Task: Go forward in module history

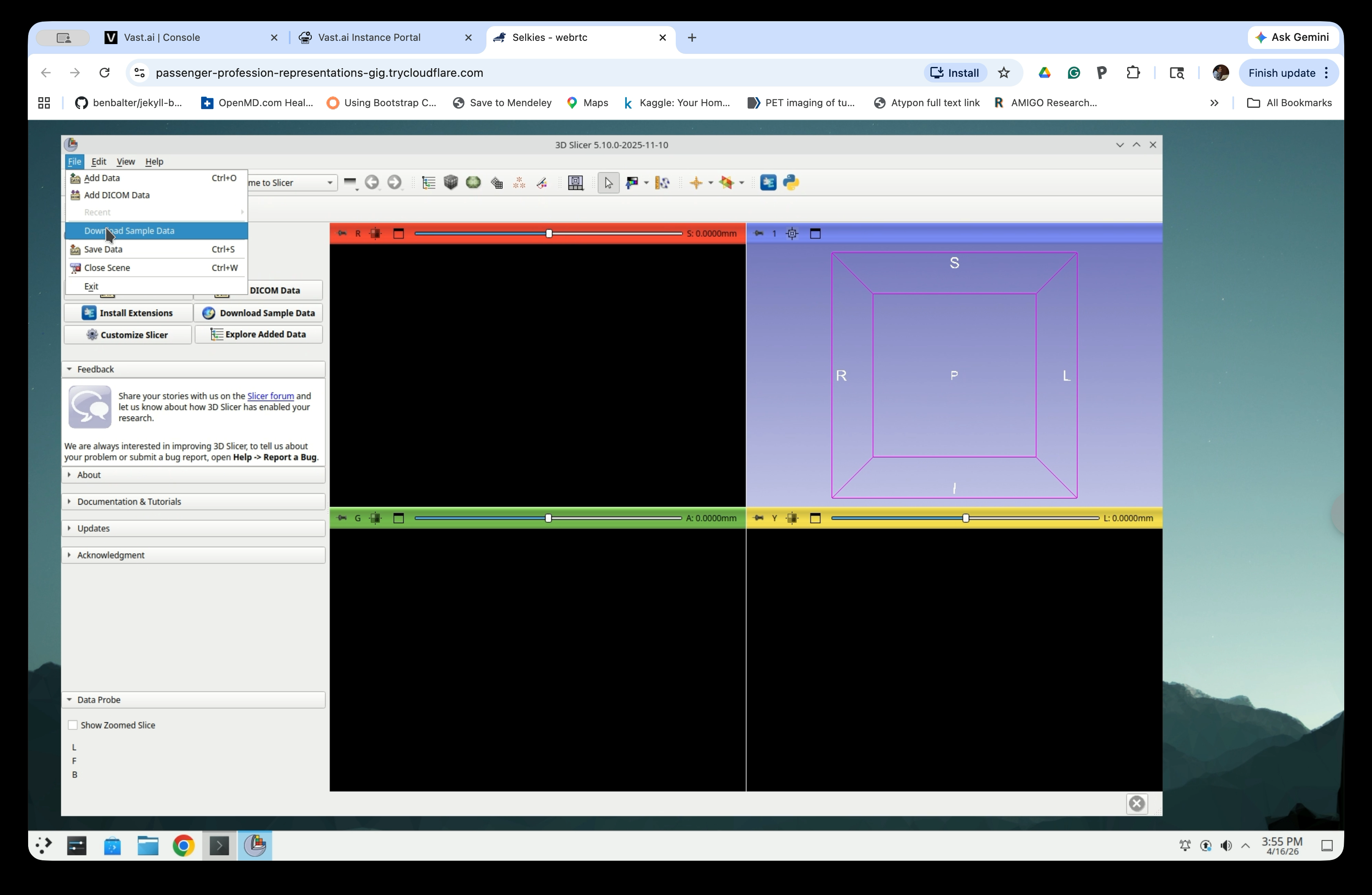Action: [395, 182]
